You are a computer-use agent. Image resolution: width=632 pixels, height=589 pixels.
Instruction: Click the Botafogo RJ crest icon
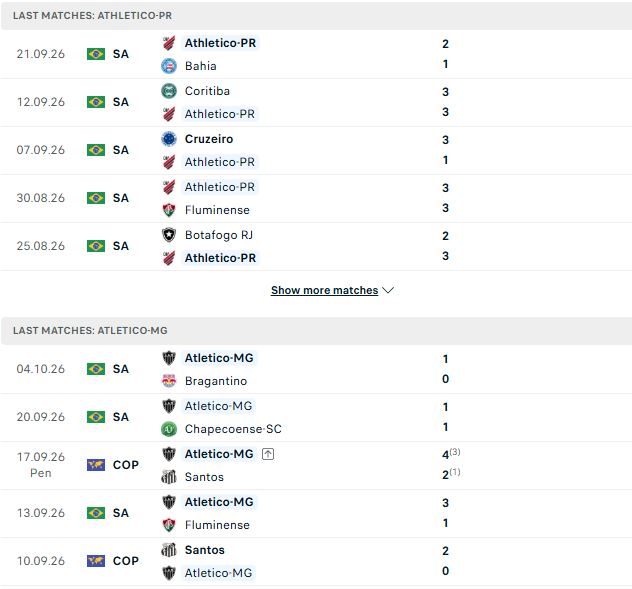(169, 235)
